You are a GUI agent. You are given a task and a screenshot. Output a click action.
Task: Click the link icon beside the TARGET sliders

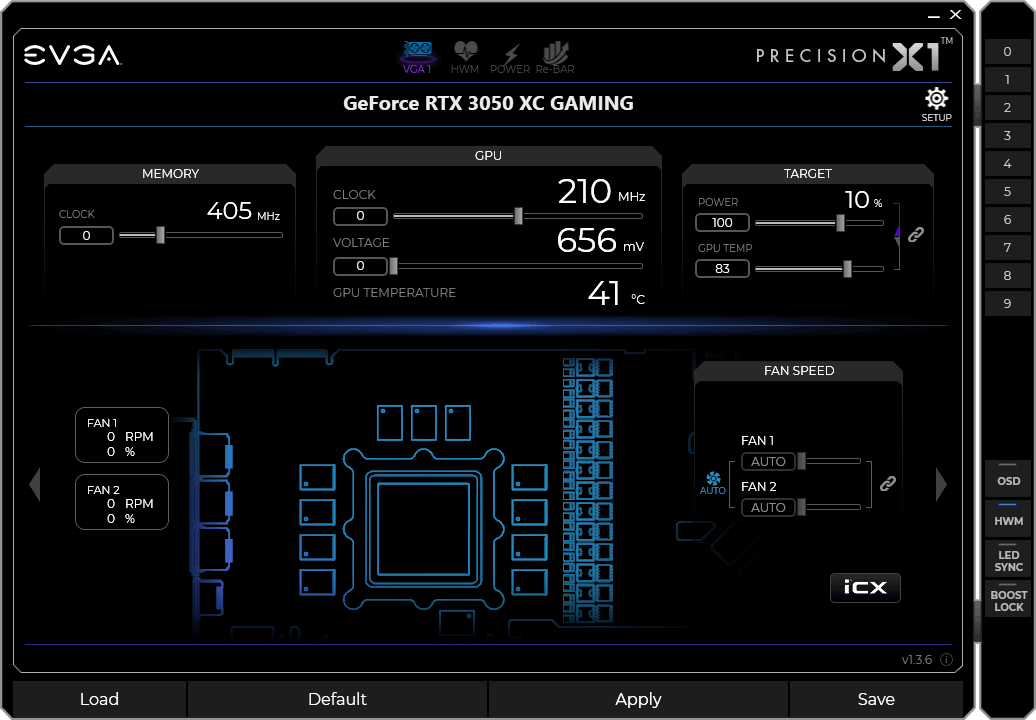click(x=915, y=234)
